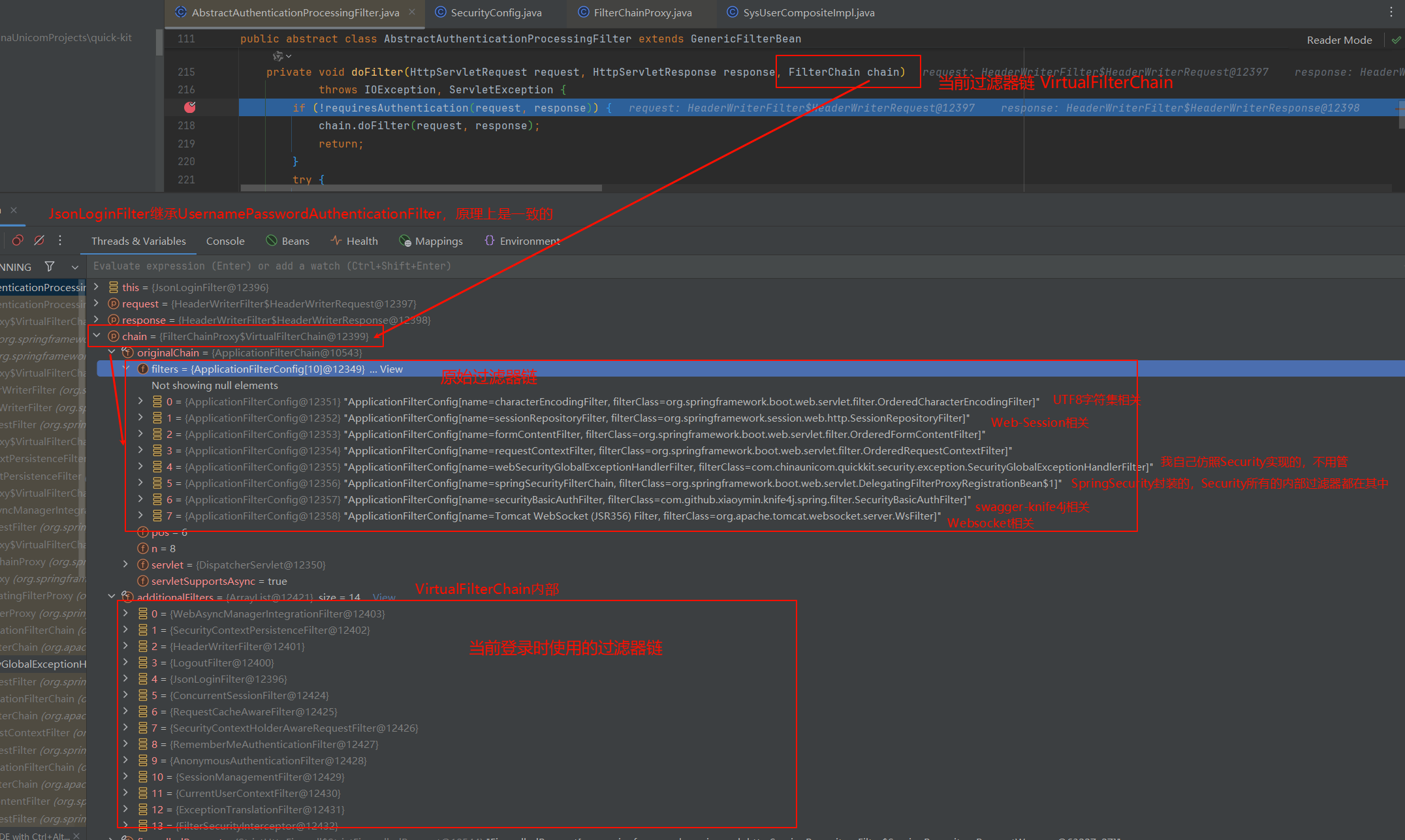The height and width of the screenshot is (840, 1405).
Task: Click the Mappings tab globe icon
Action: point(405,241)
